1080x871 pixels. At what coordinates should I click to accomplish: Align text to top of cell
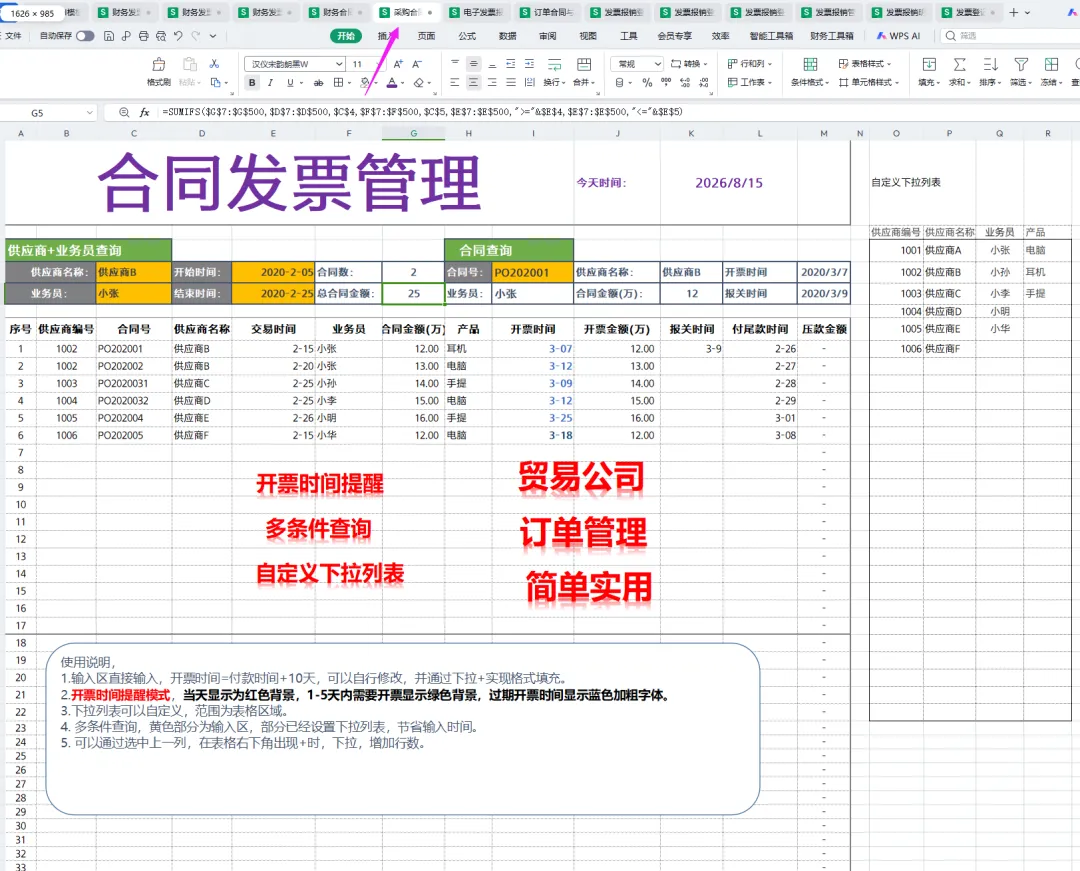(x=455, y=63)
